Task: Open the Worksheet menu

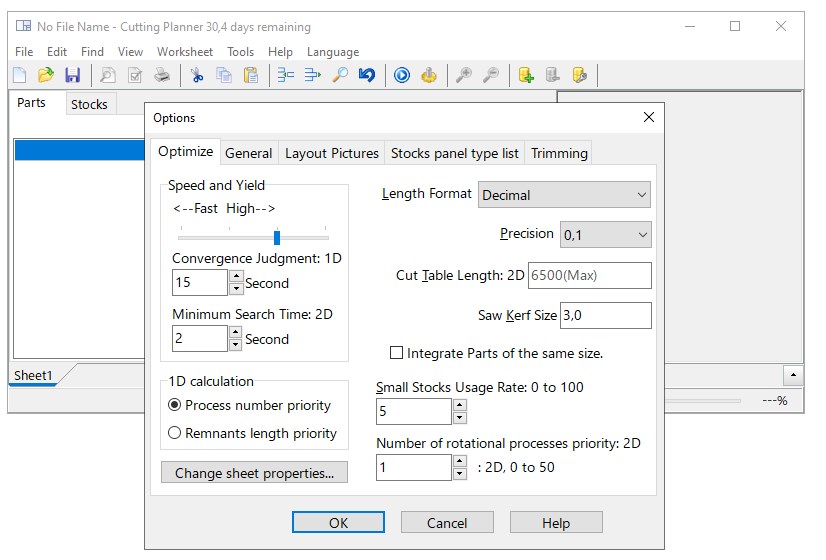Action: point(185,52)
